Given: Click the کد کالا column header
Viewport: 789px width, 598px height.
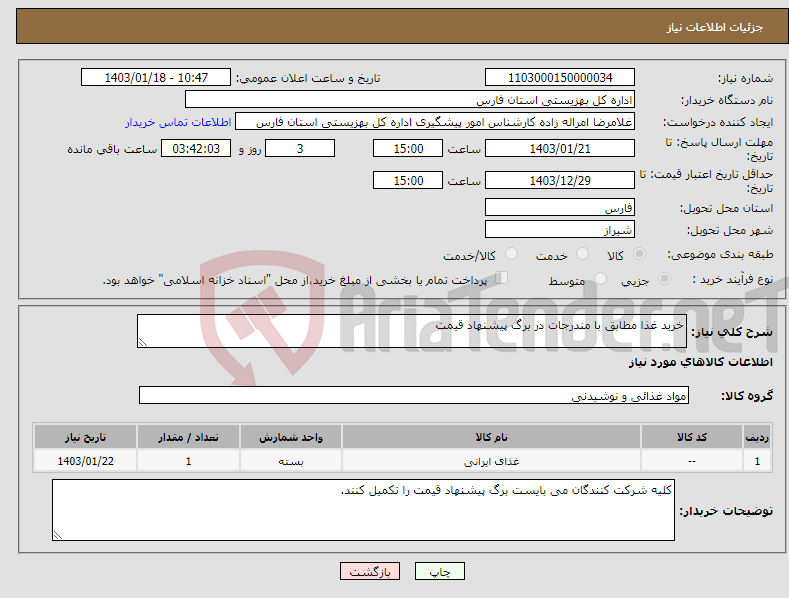Looking at the screenshot, I should (692, 437).
